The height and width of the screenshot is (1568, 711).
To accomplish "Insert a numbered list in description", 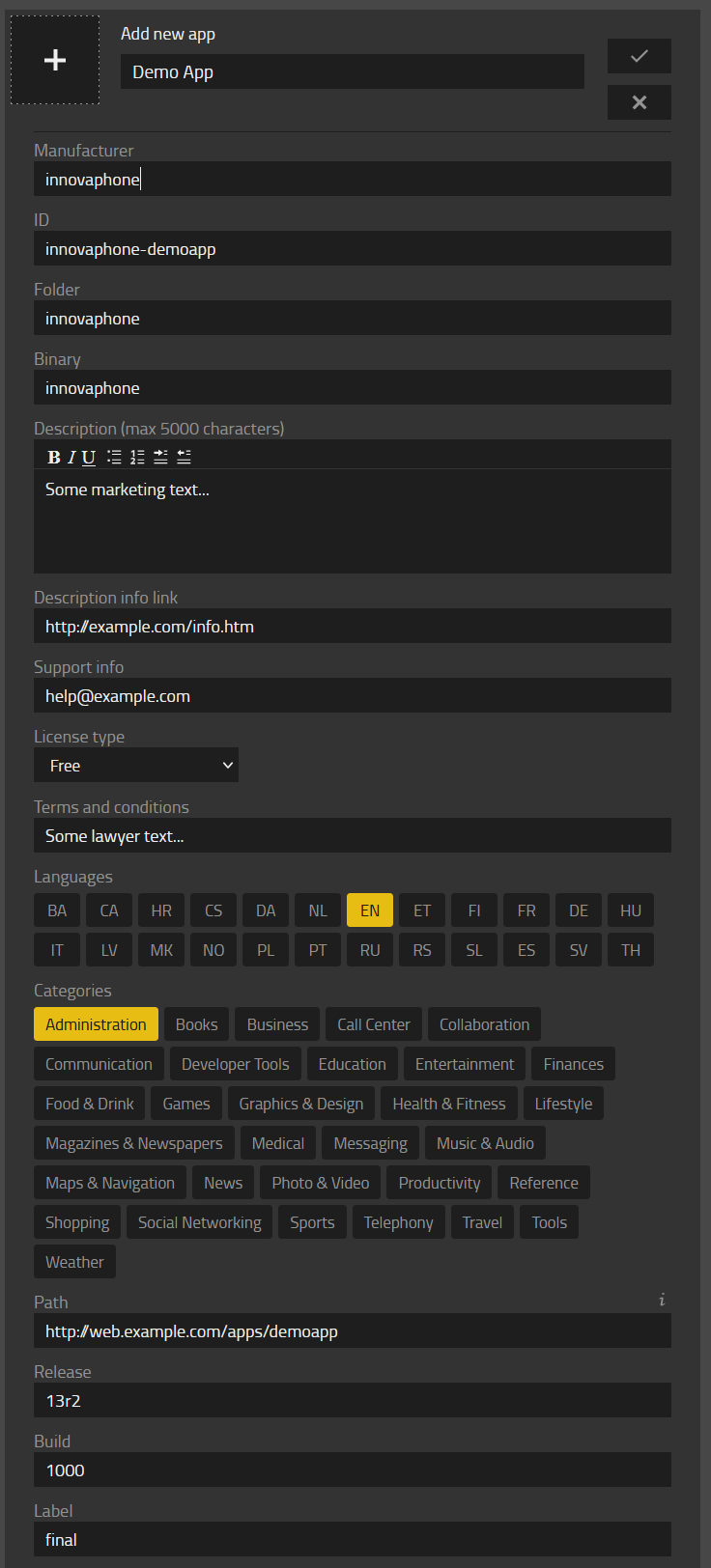I will (x=137, y=458).
